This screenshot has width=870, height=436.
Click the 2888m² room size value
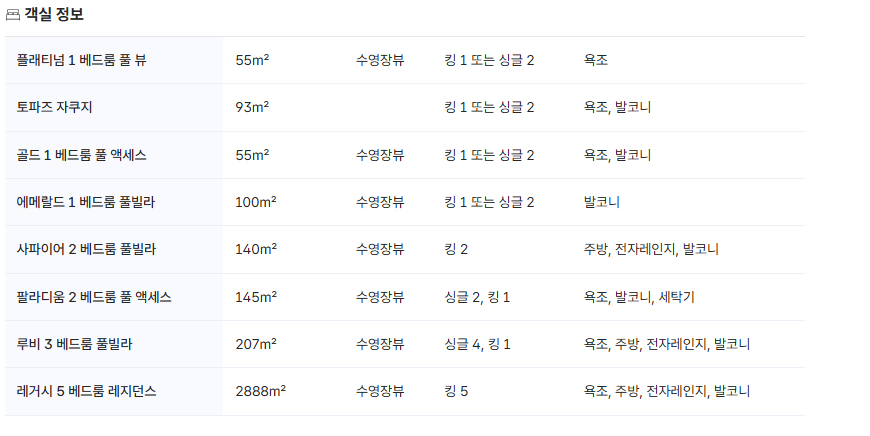pyautogui.click(x=260, y=391)
